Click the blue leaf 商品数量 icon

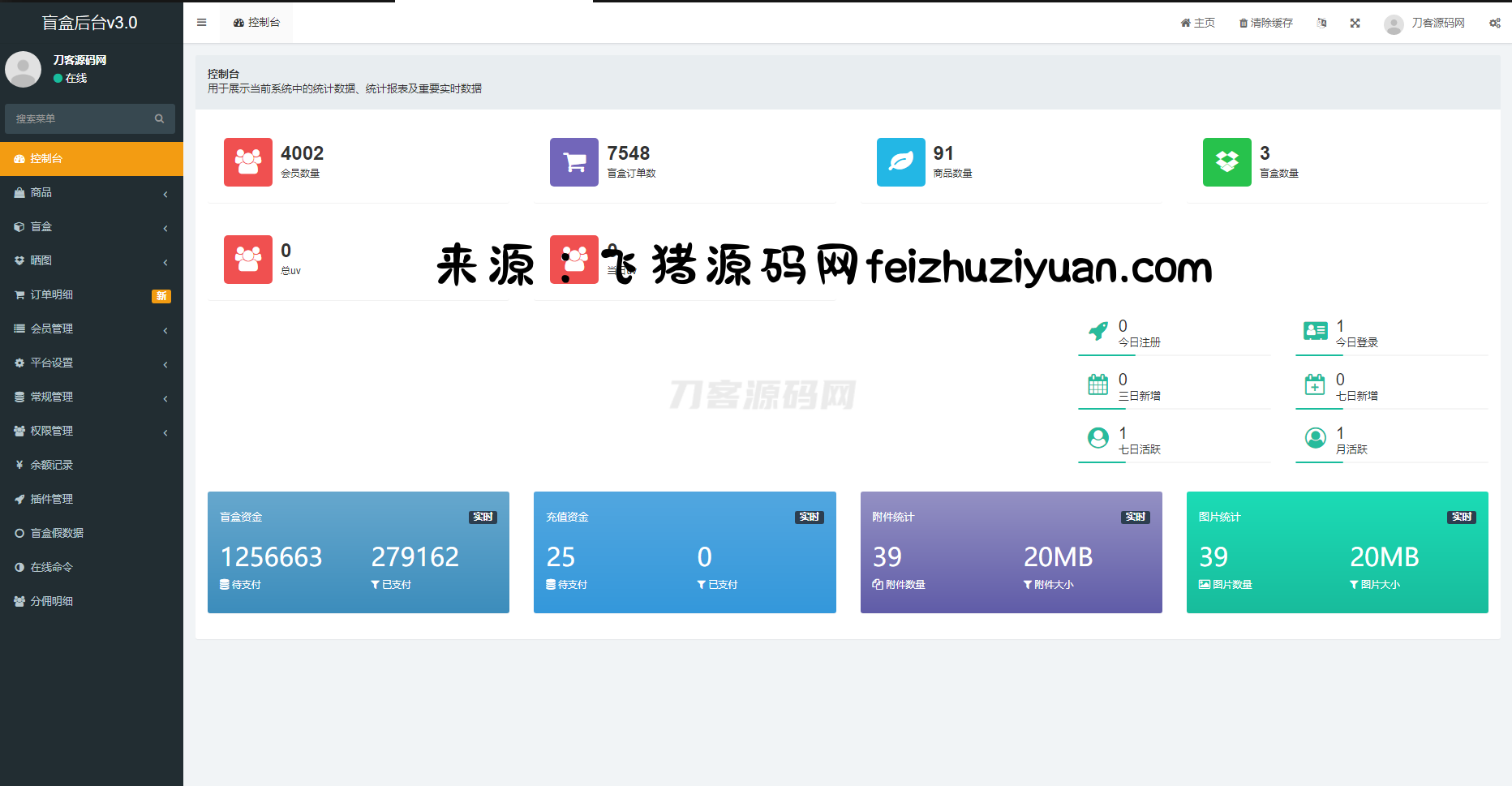(900, 162)
